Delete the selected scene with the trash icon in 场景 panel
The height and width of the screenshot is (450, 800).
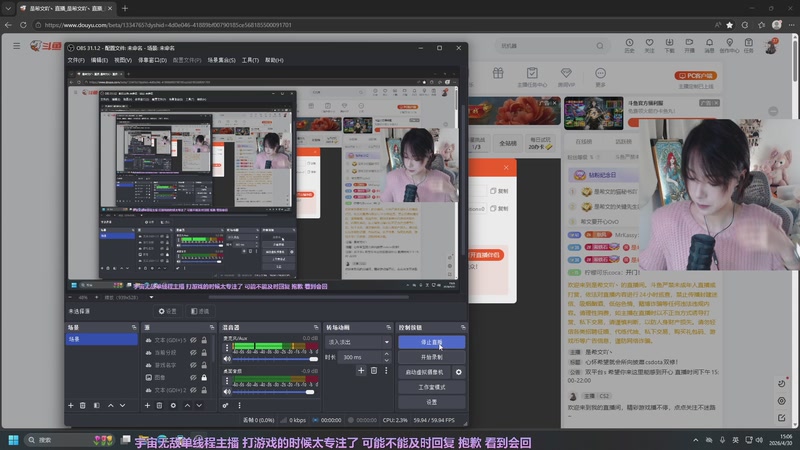coord(83,405)
